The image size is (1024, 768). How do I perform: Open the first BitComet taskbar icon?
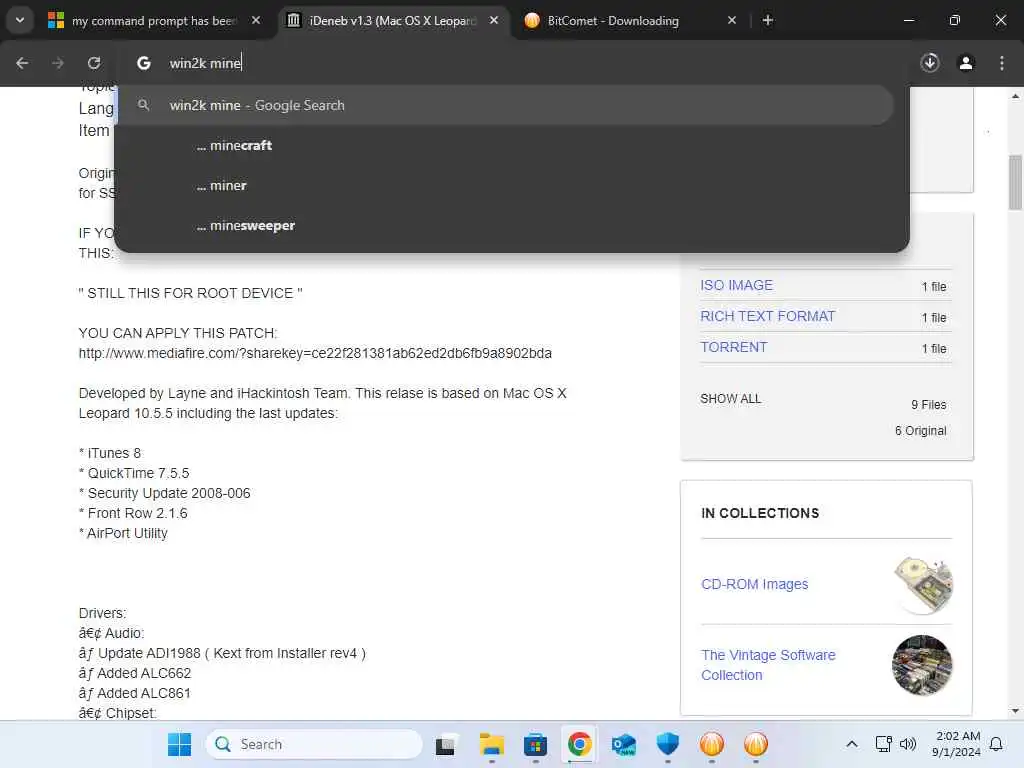712,744
